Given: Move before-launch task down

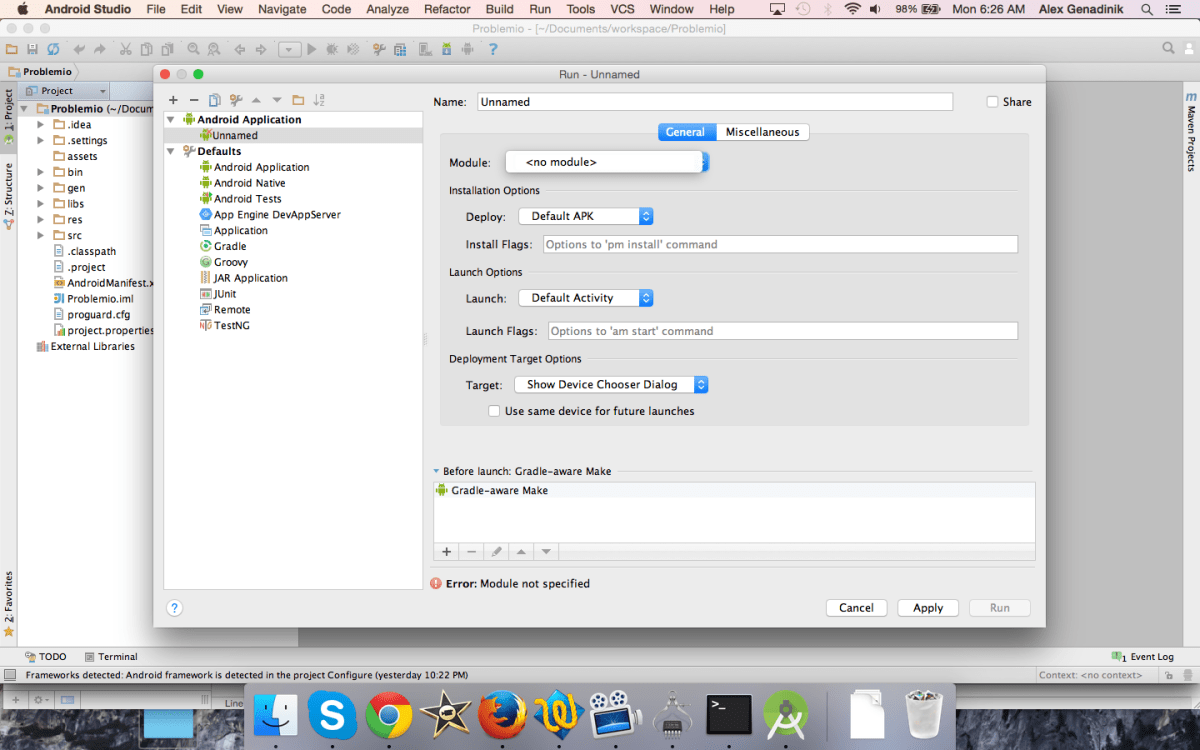Looking at the screenshot, I should tap(545, 551).
